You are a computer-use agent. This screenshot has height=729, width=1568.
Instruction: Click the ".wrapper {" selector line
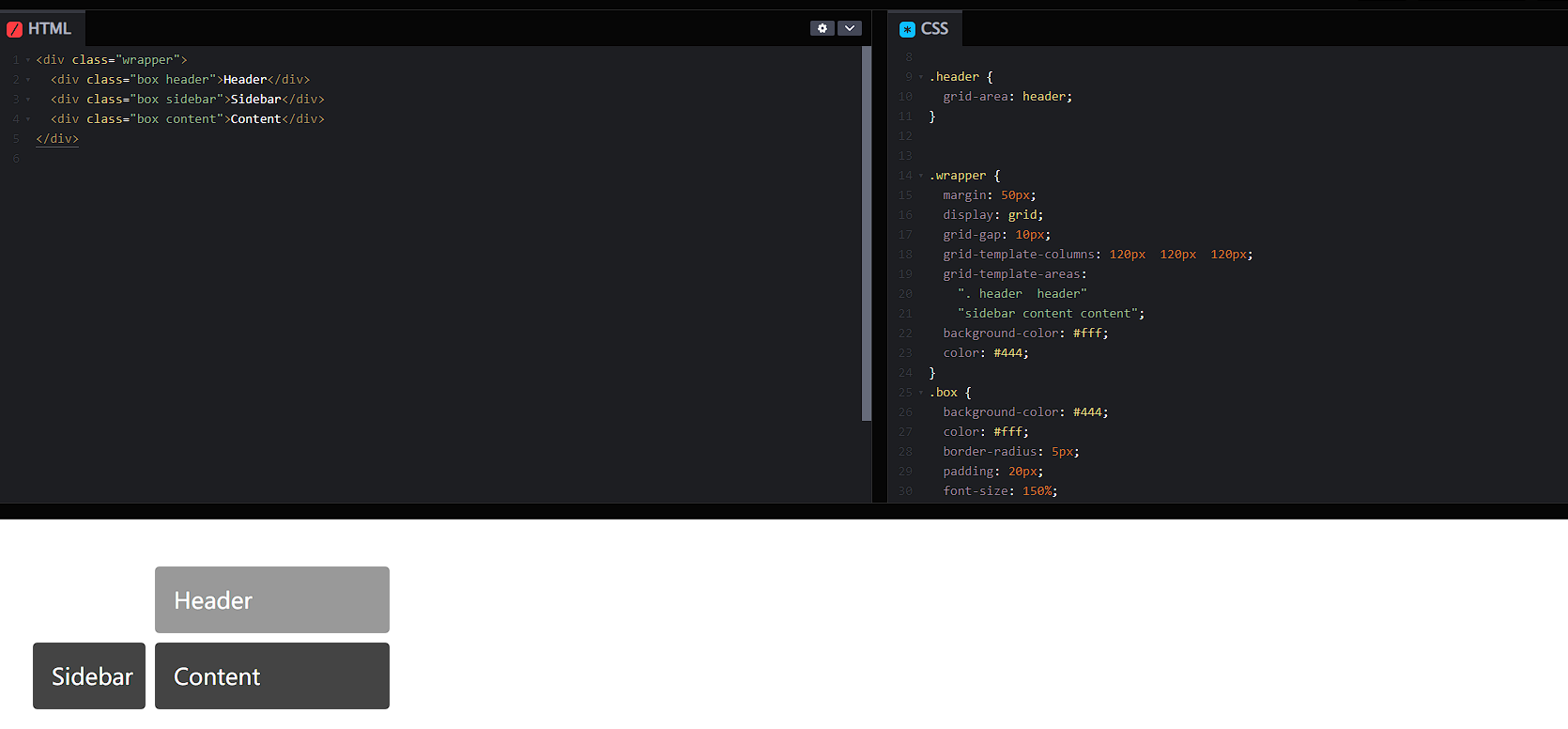[964, 176]
